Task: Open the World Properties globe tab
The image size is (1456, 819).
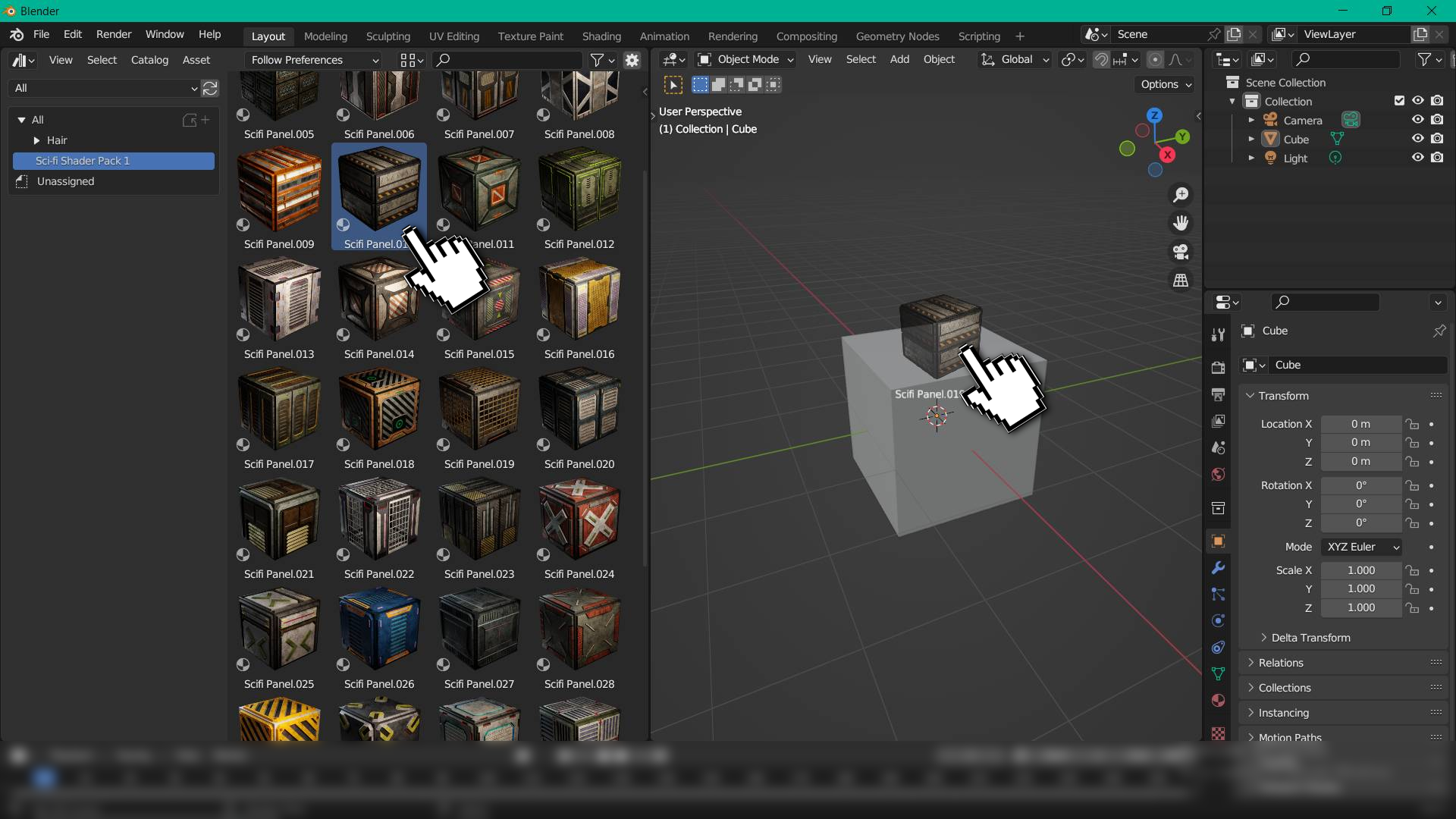Action: click(x=1219, y=475)
